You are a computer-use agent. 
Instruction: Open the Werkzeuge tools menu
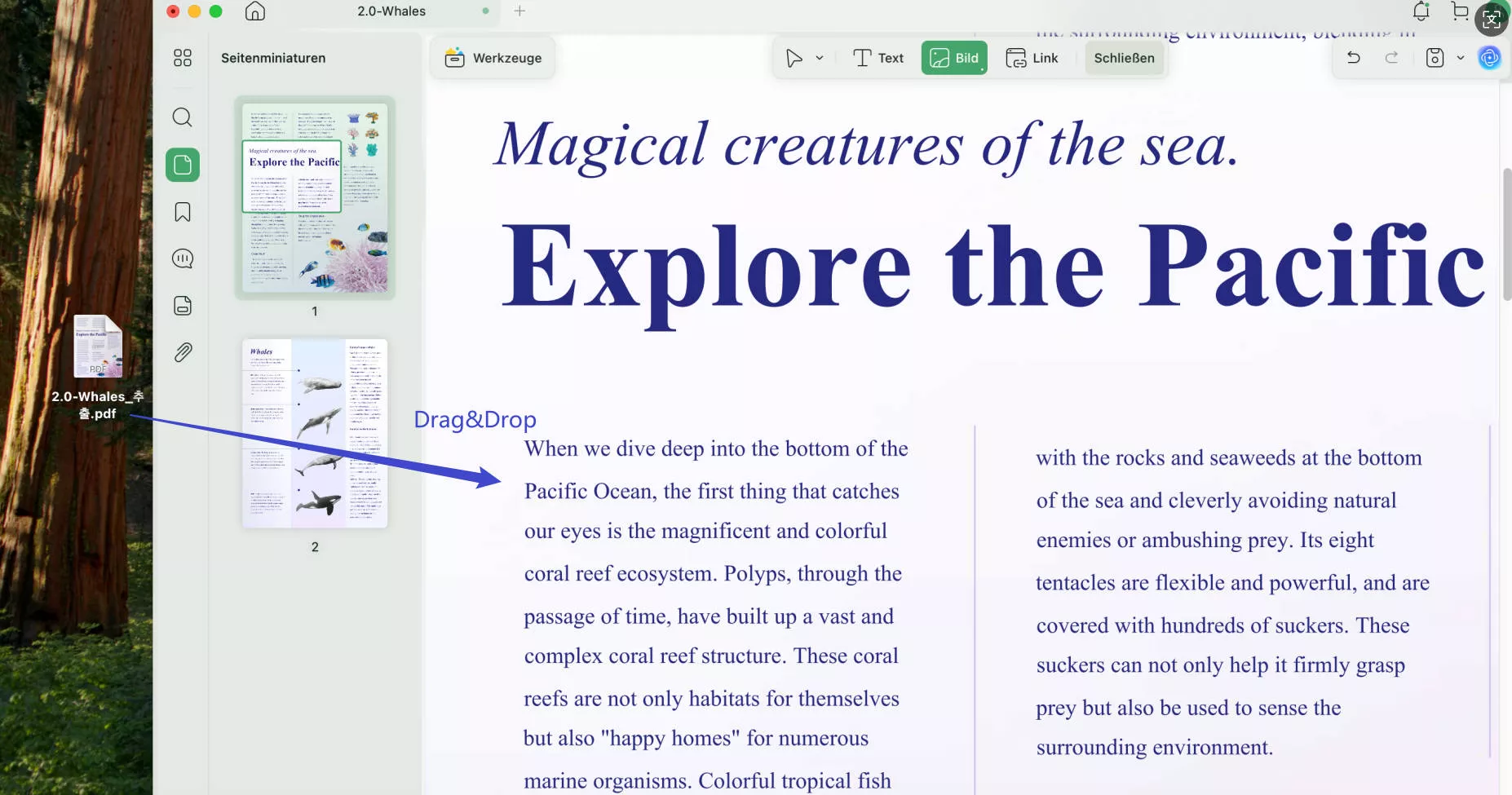click(493, 58)
